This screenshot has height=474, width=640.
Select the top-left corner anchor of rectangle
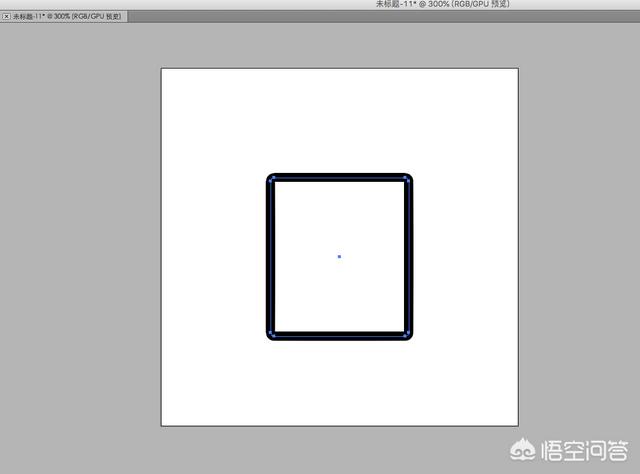pyautogui.click(x=273, y=178)
